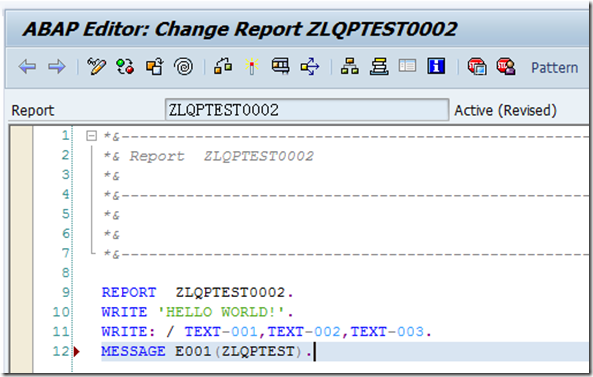
Task: Toggle Display/Change mode pencil icon
Action: (96, 66)
